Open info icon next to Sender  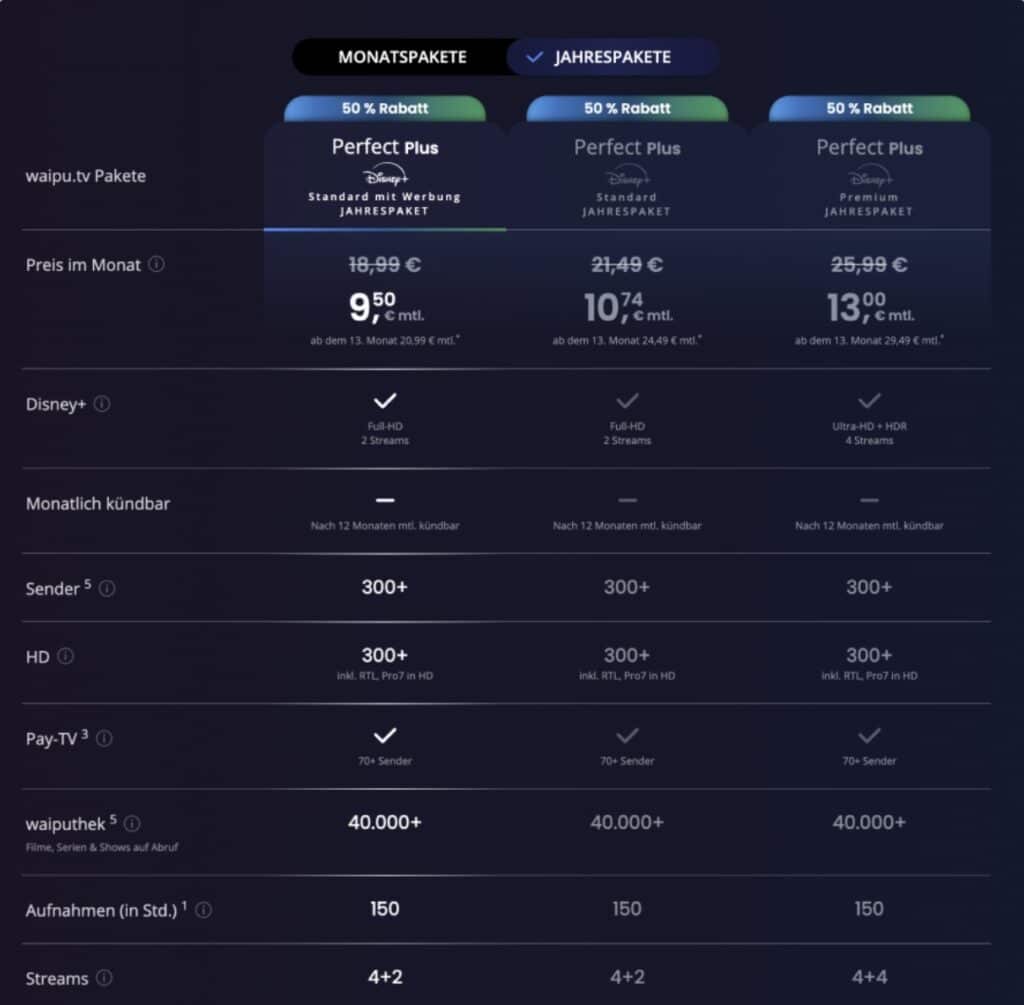pos(107,588)
